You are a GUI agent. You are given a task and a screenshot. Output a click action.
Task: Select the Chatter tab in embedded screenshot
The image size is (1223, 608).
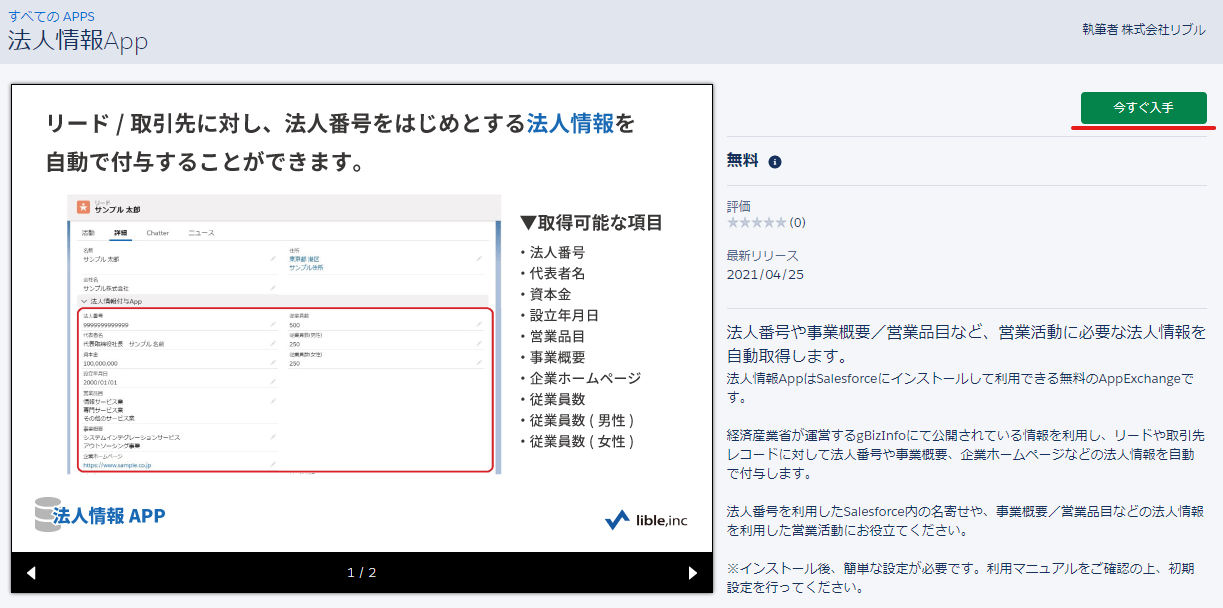tap(158, 233)
